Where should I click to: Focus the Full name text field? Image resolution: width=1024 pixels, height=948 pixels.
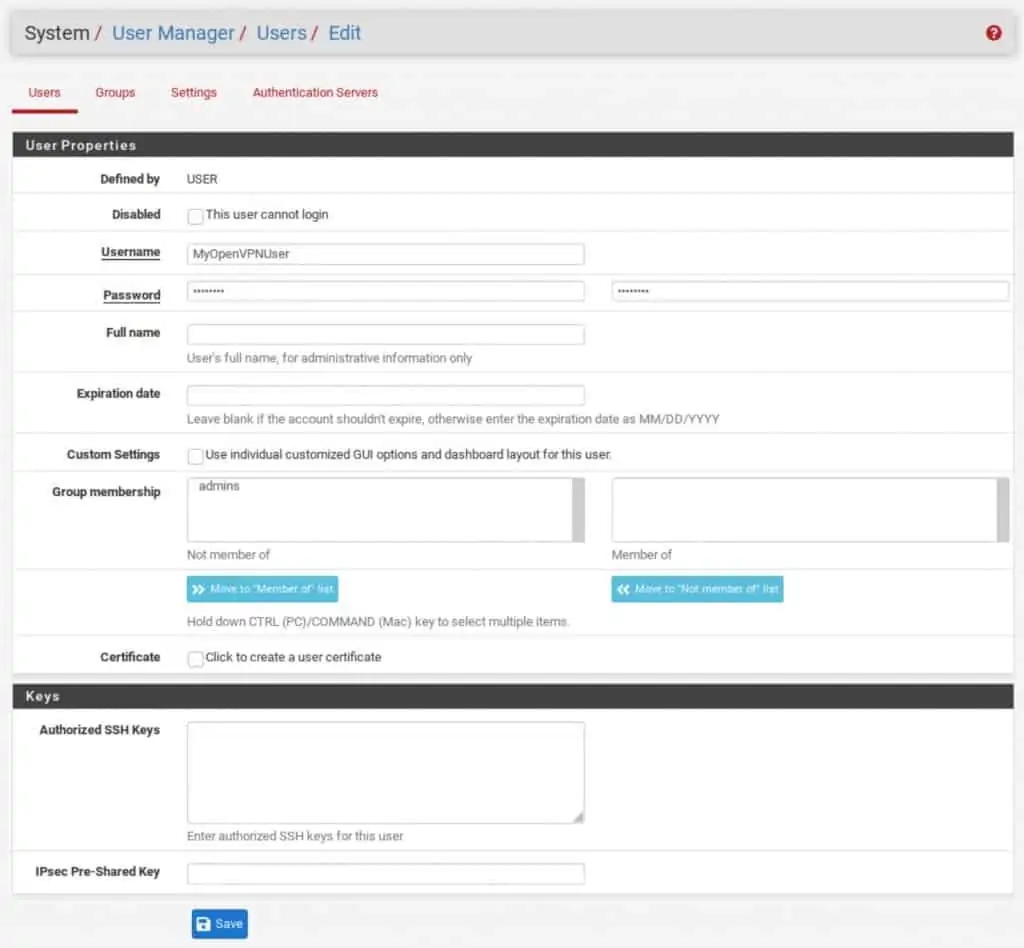pyautogui.click(x=385, y=334)
